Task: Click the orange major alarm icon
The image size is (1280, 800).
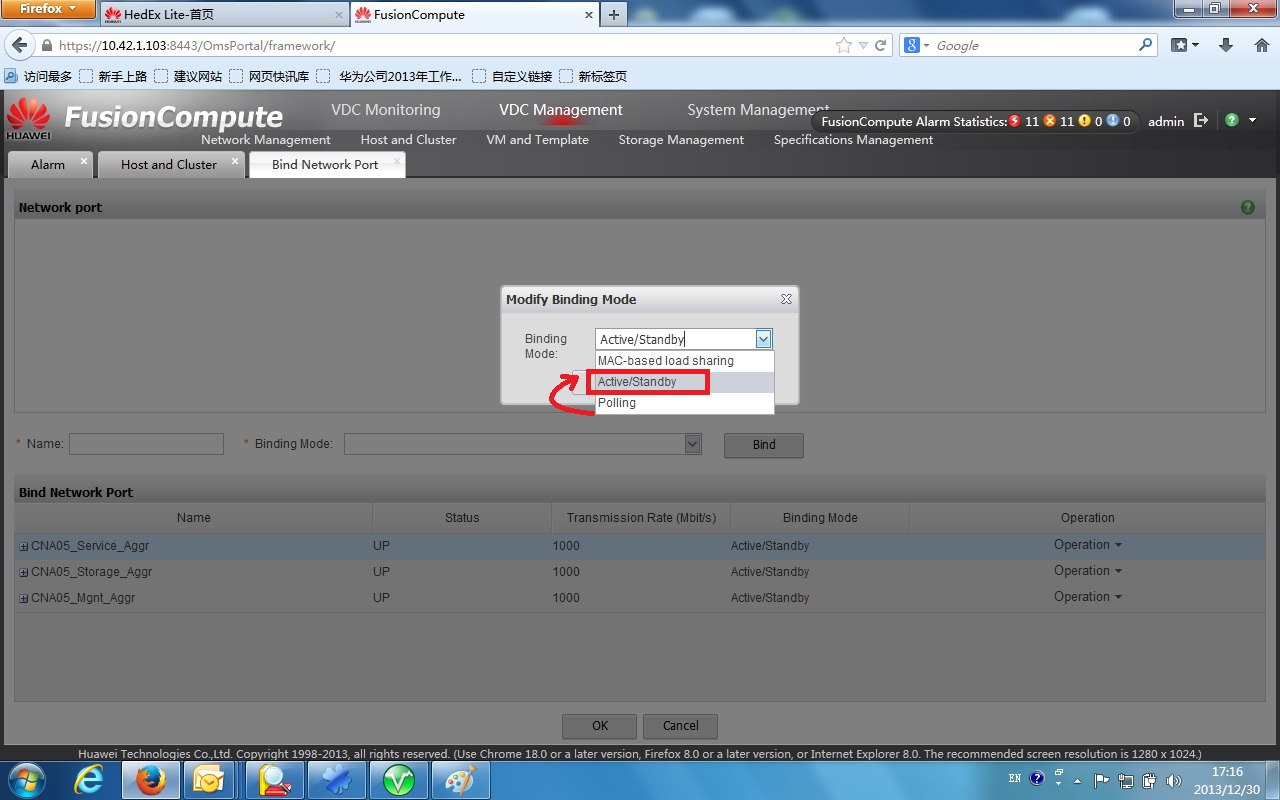Action: tap(1050, 121)
